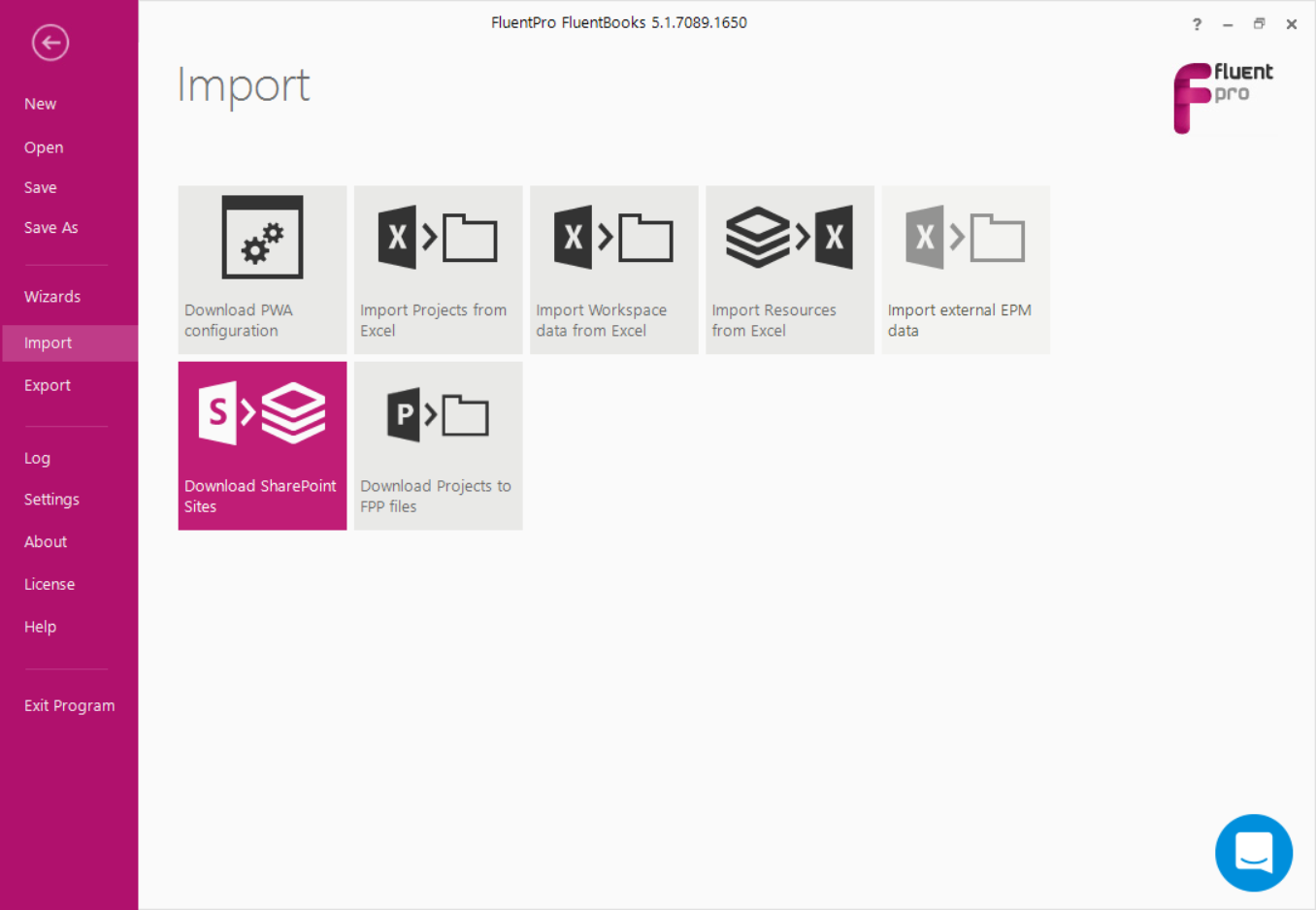Open the Wizards section
Screen dimensions: 1316x910
point(52,297)
